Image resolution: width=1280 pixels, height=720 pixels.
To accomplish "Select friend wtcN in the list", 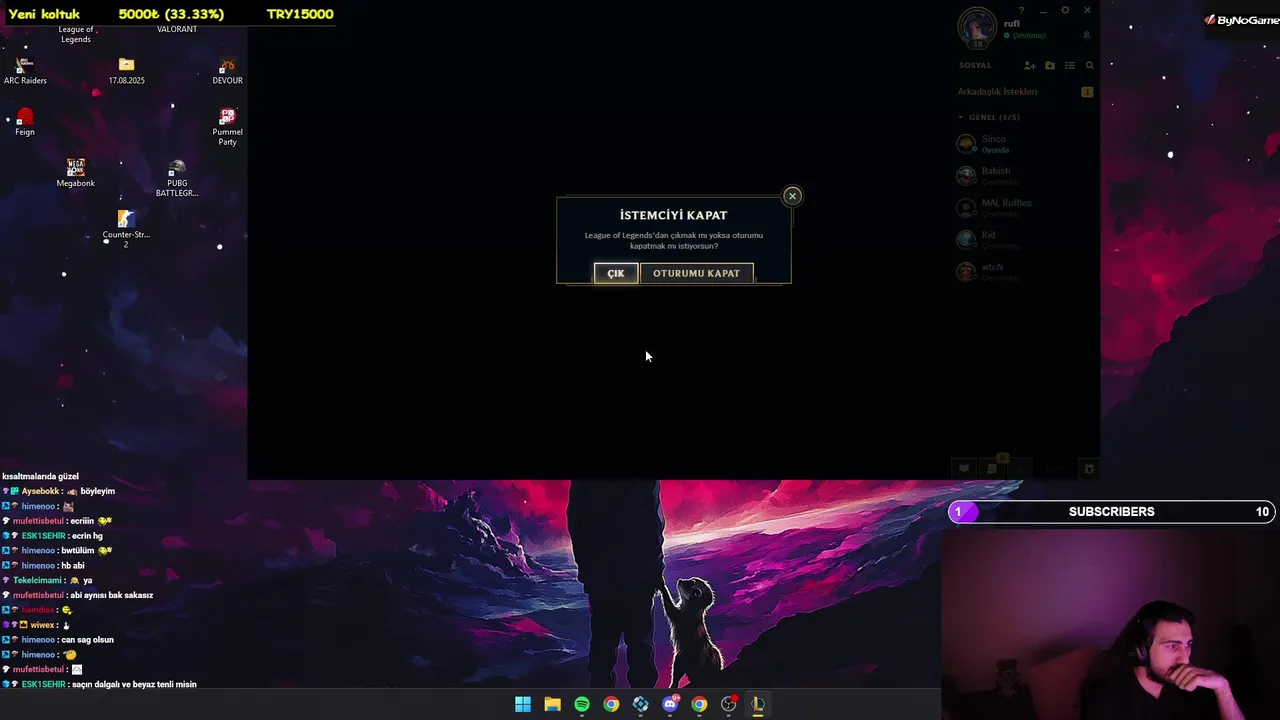I will [x=1024, y=272].
